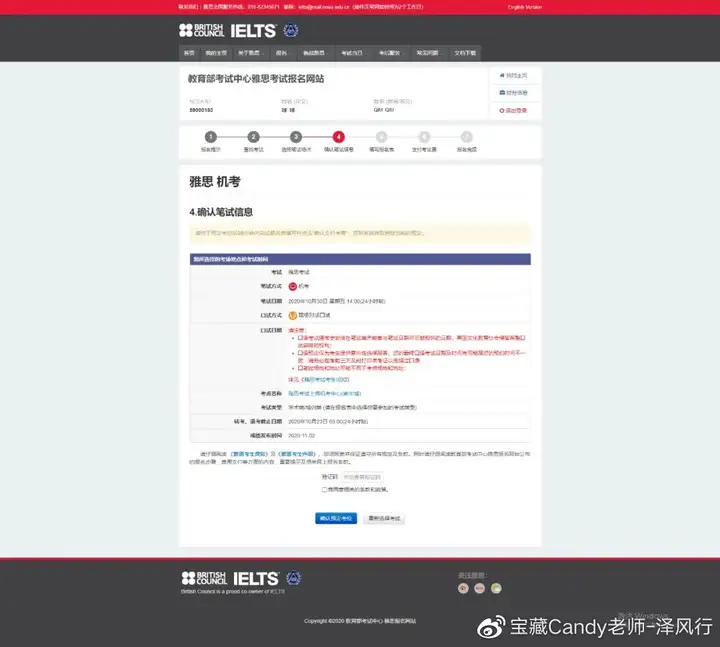Go to step 1 circle in progress bar

pyautogui.click(x=211, y=137)
